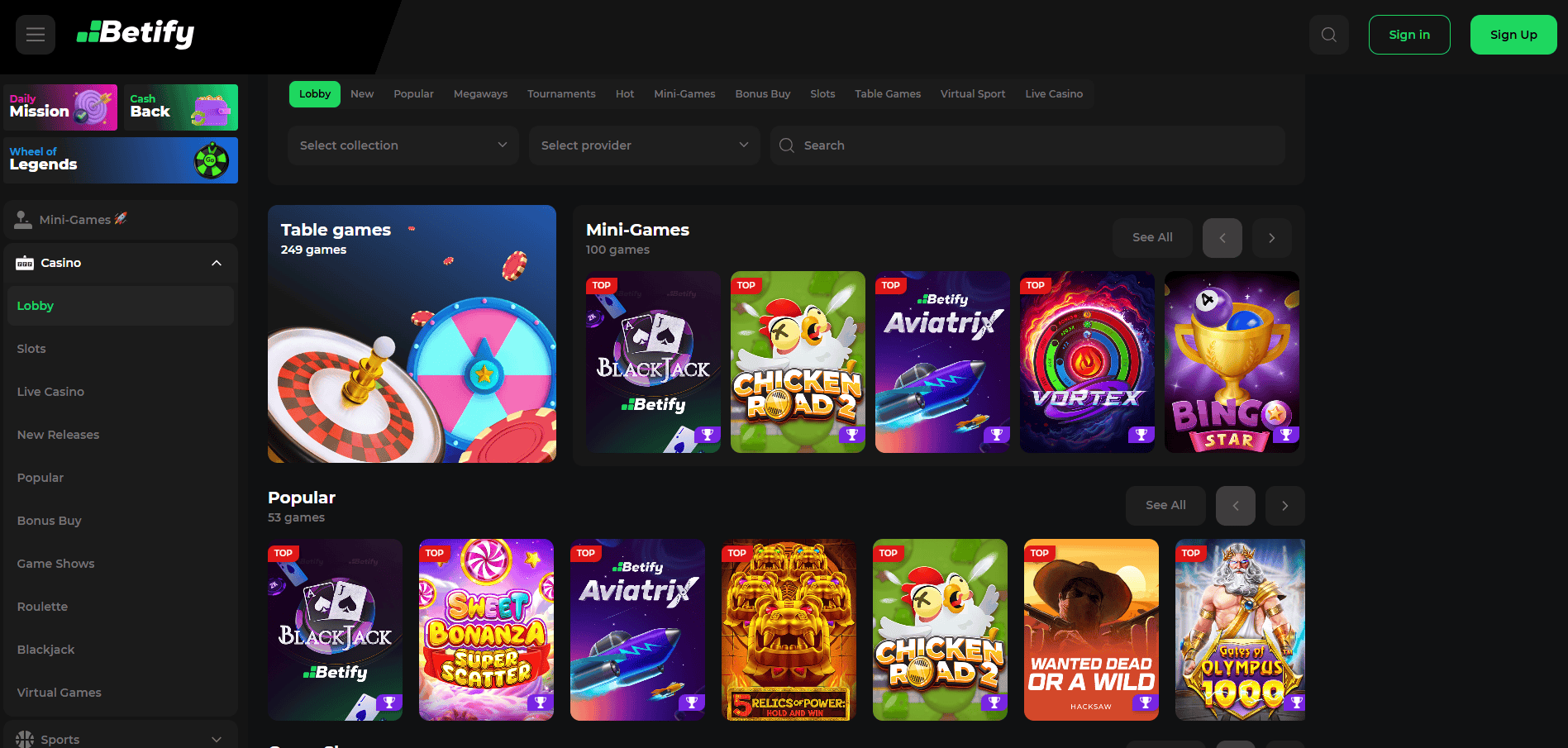Open the hamburger navigation menu
Screen dimensions: 1568x748
tap(35, 34)
